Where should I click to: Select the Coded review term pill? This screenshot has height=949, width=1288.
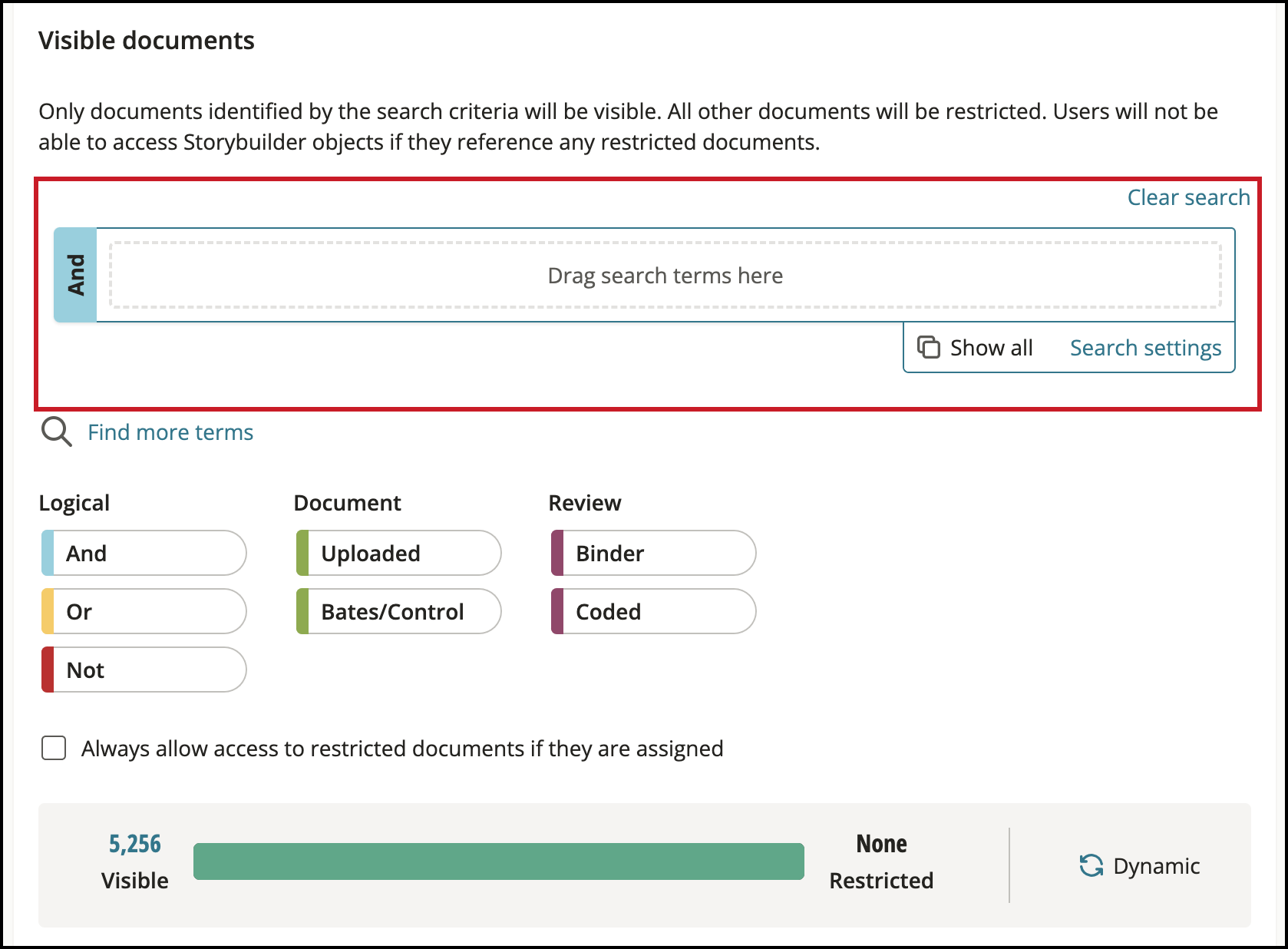point(653,611)
